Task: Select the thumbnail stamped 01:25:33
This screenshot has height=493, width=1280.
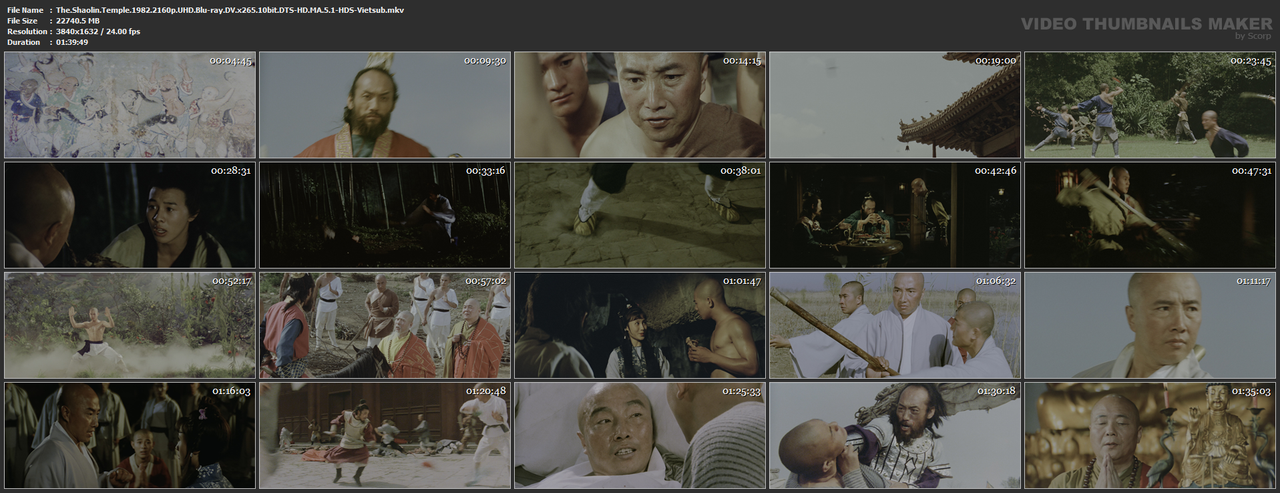Action: coord(640,435)
